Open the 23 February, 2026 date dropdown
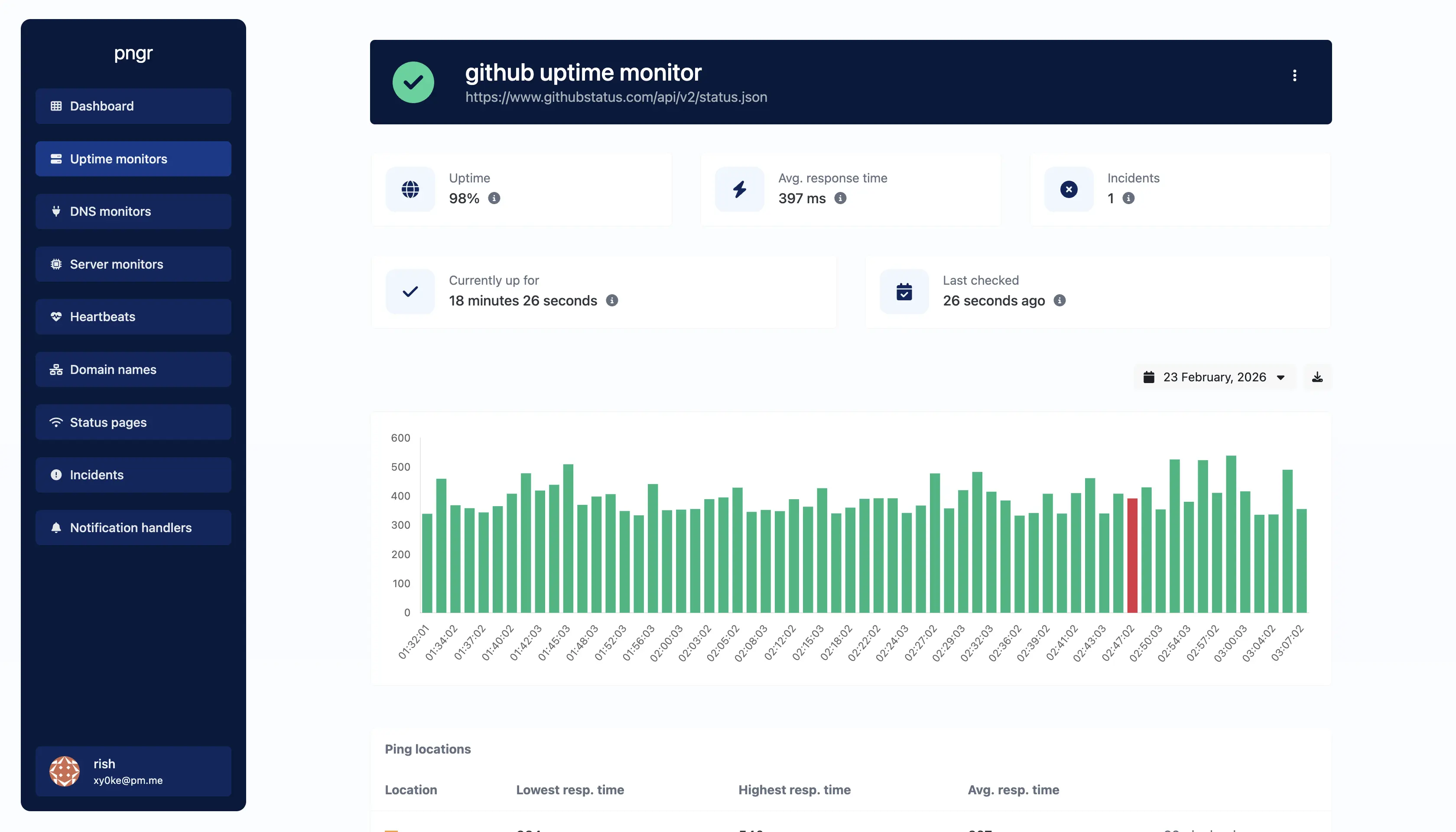1456x832 pixels. coord(1214,377)
